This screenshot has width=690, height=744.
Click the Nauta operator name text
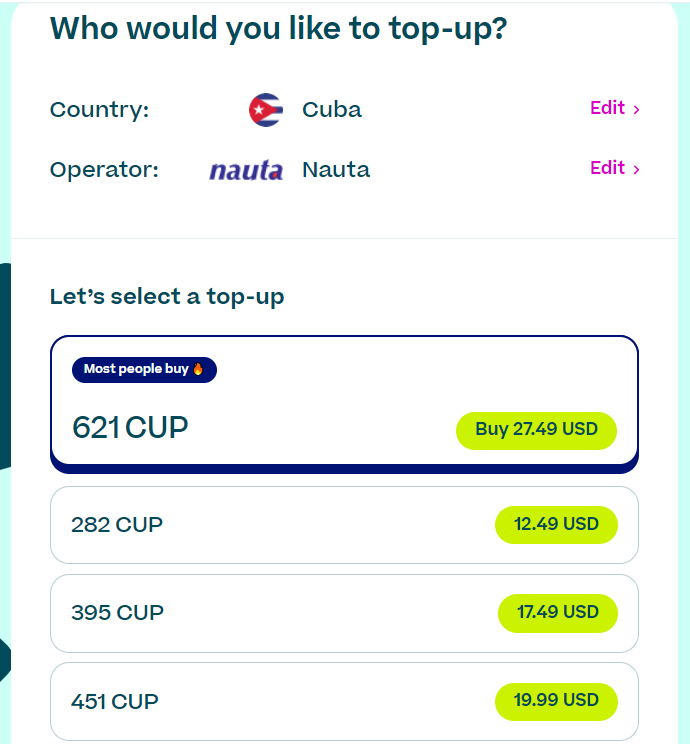(336, 169)
